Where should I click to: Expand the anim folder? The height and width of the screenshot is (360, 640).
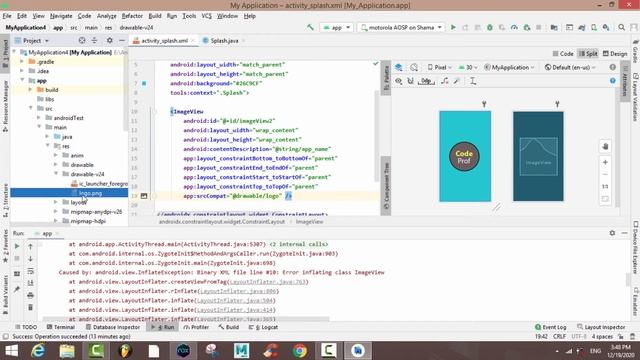(56, 155)
